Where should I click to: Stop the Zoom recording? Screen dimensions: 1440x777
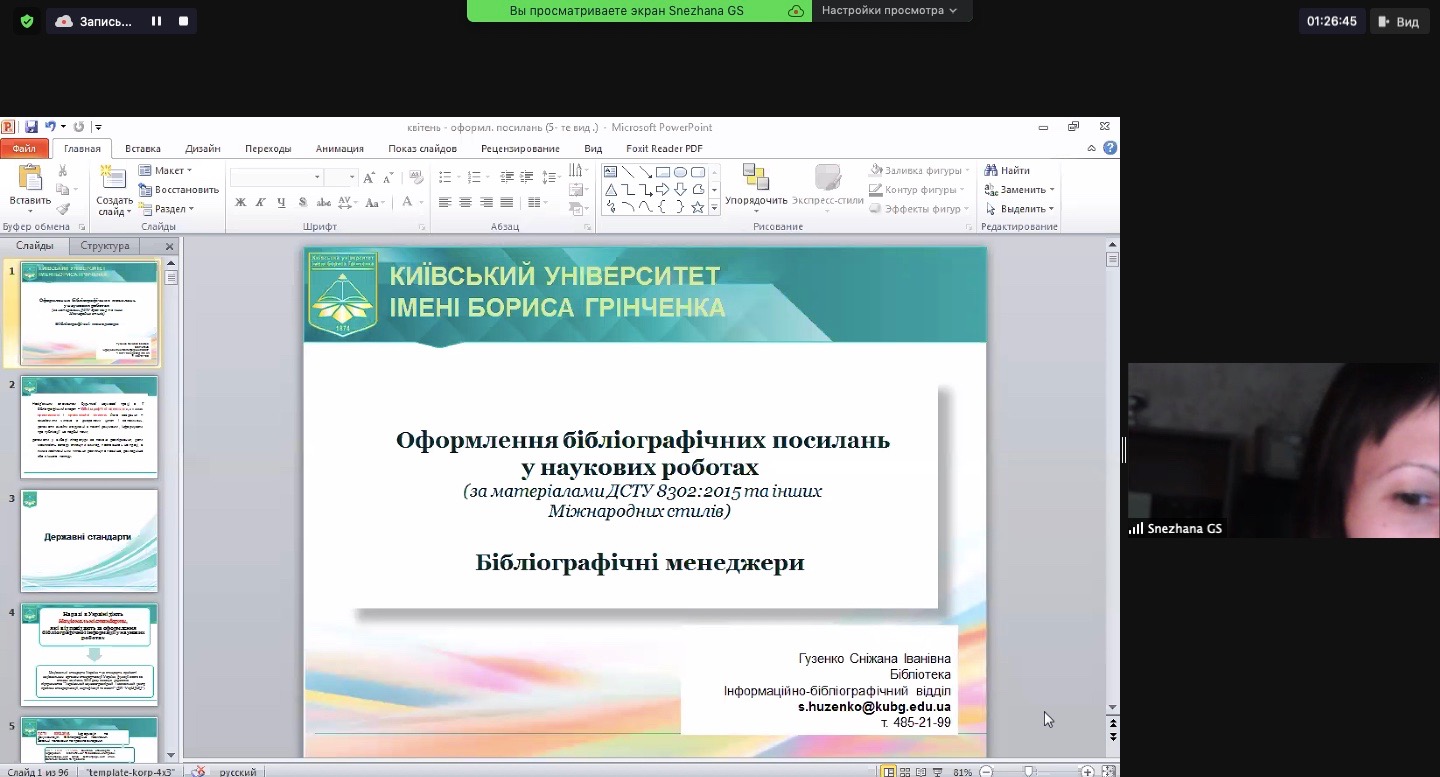182,21
